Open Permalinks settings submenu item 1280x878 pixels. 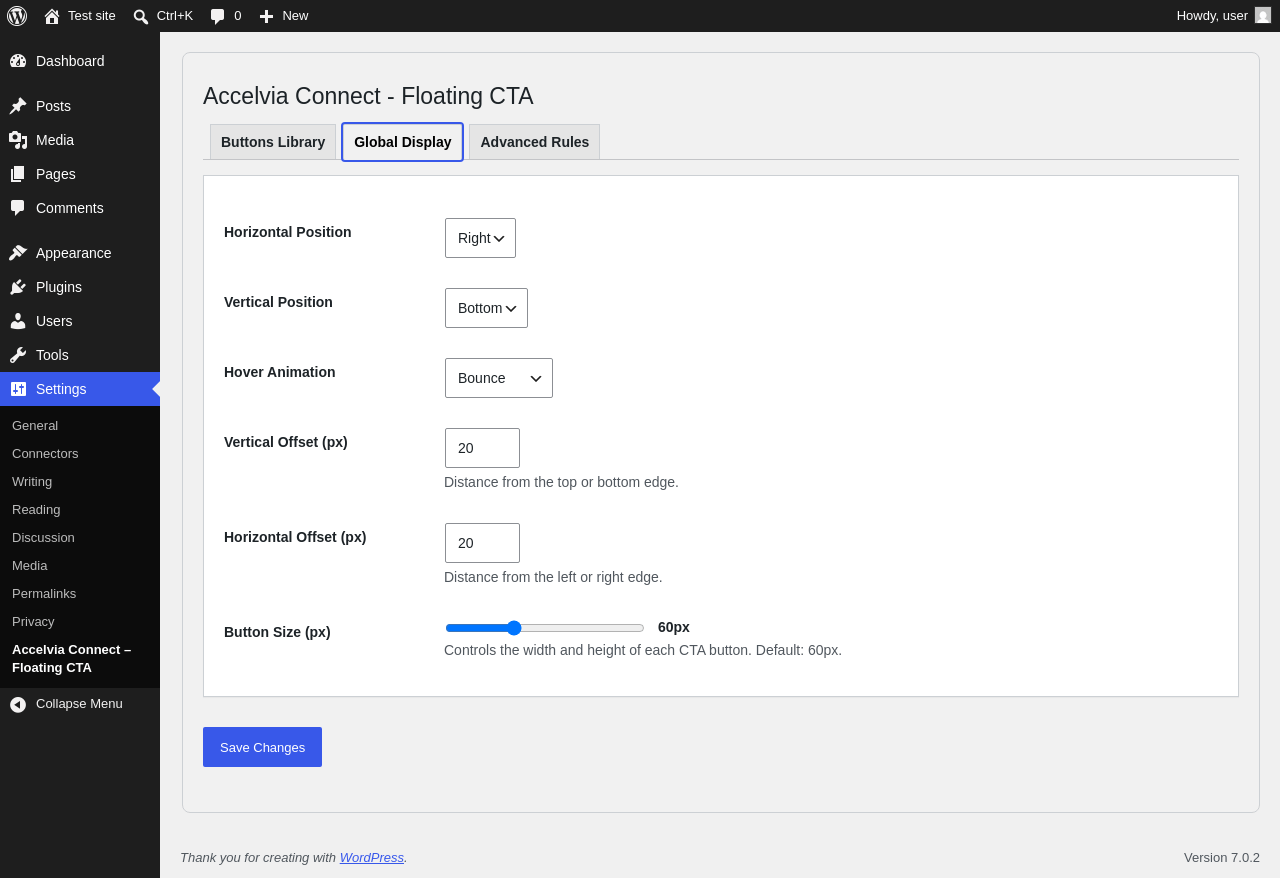(44, 594)
